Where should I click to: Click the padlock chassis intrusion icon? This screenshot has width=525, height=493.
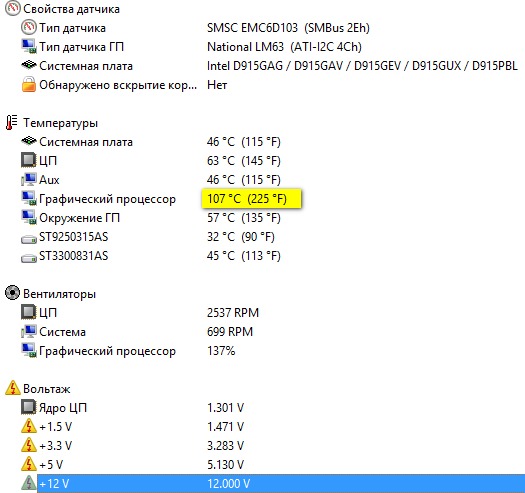coord(28,84)
